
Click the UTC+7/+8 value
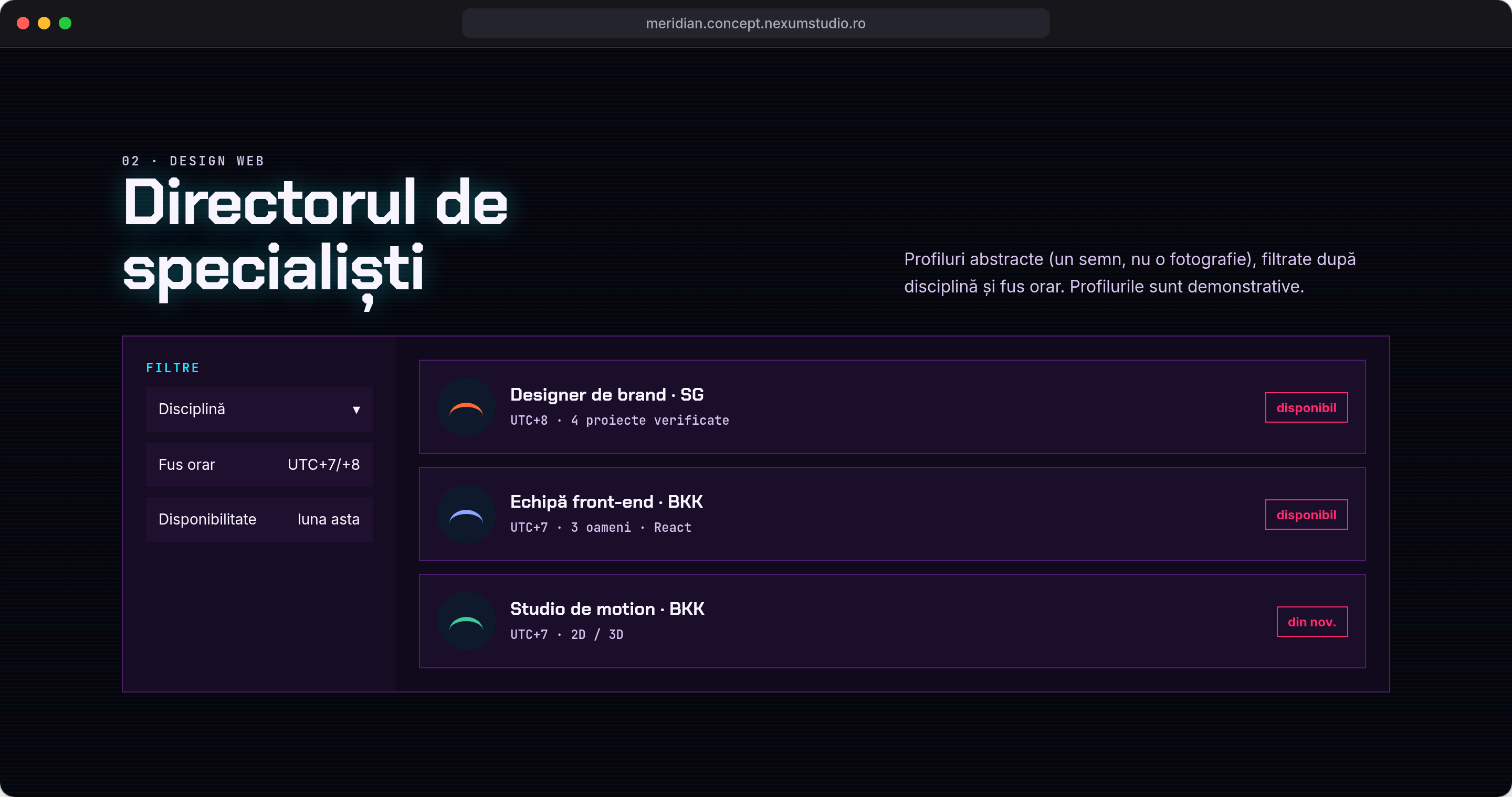[323, 464]
